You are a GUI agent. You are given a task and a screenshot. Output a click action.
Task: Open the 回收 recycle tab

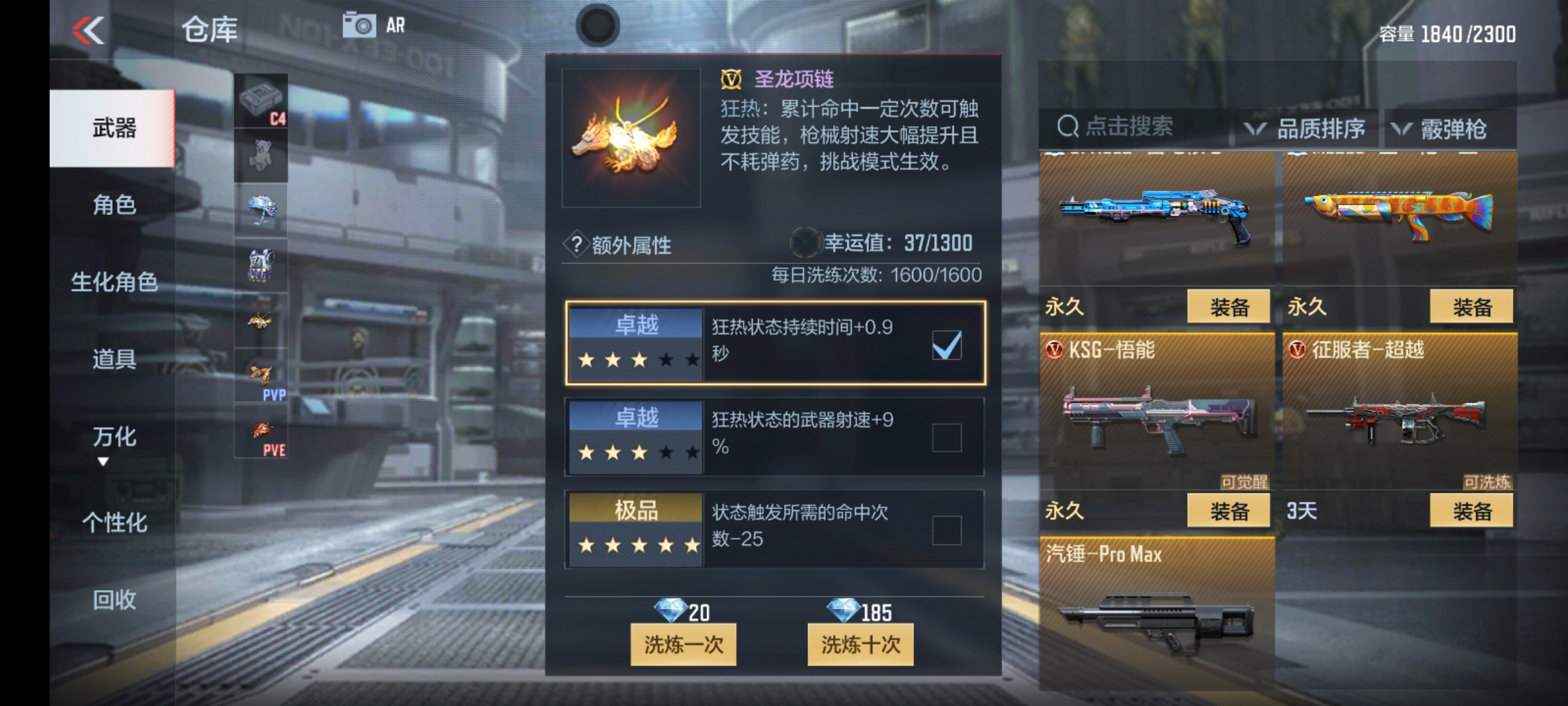[114, 599]
